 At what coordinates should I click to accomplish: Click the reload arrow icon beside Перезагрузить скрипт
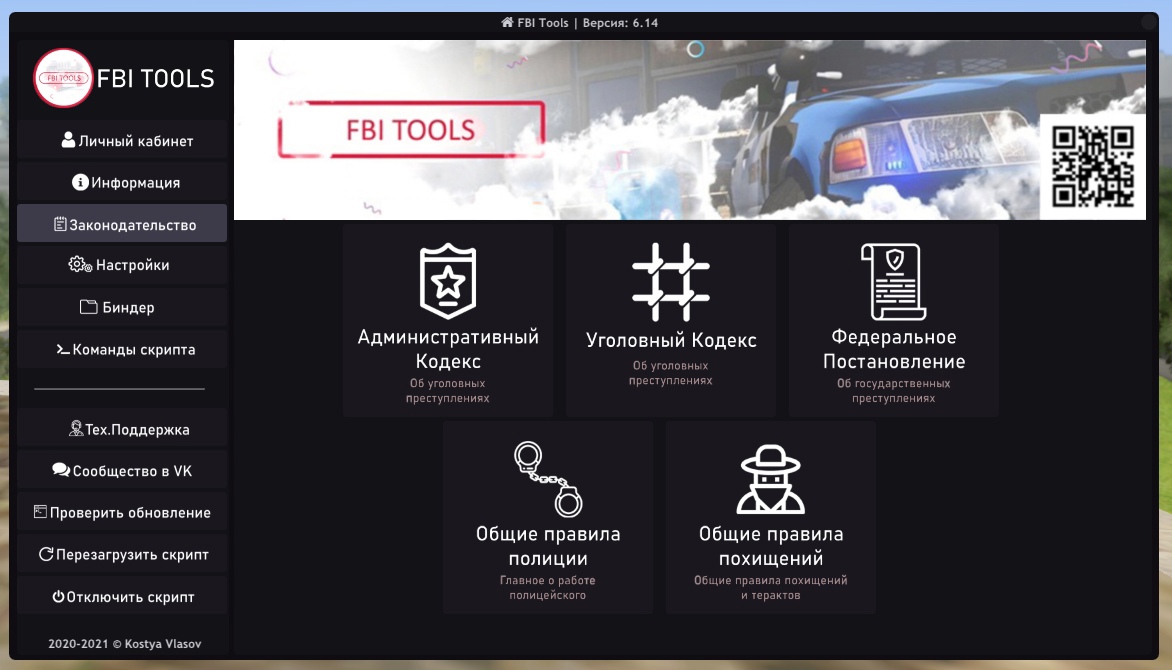pyautogui.click(x=46, y=554)
